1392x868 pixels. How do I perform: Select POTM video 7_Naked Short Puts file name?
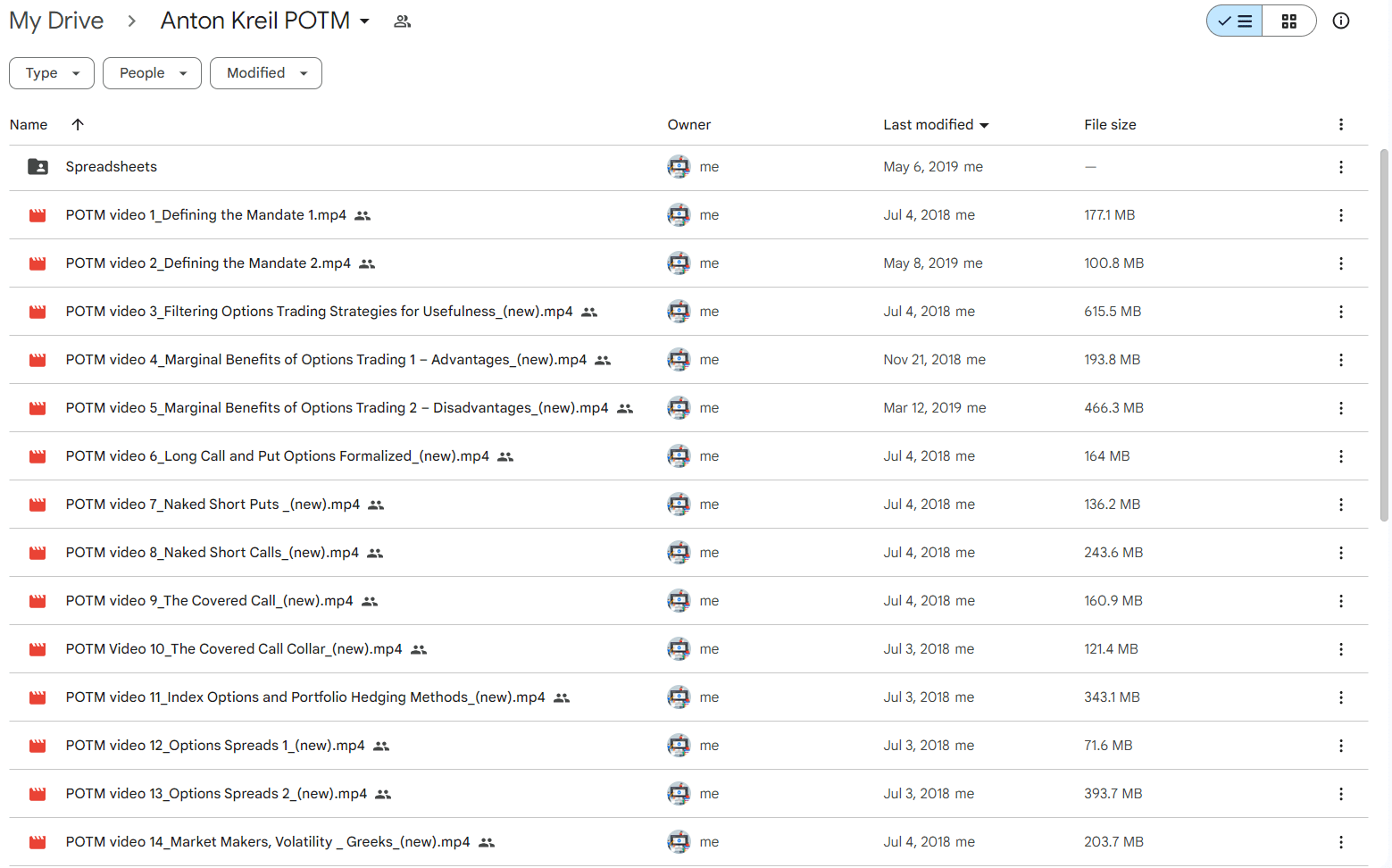click(x=213, y=505)
